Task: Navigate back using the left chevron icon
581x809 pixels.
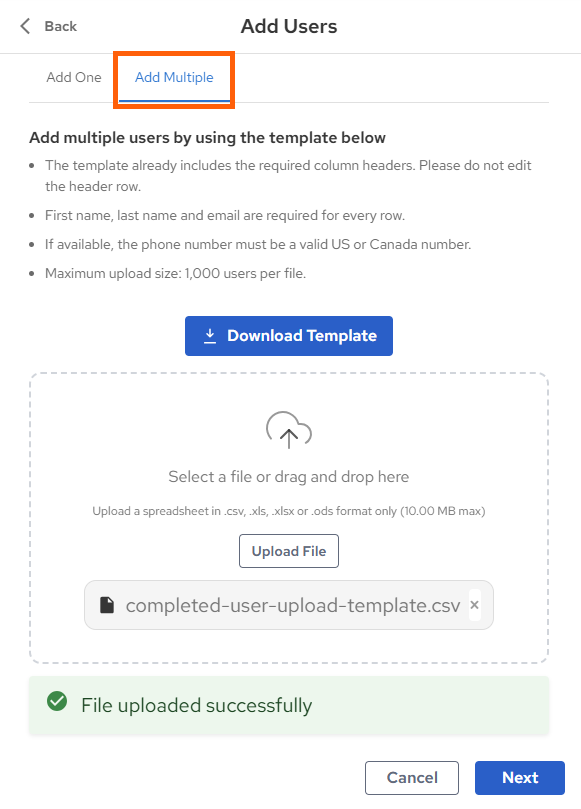Action: point(22,26)
